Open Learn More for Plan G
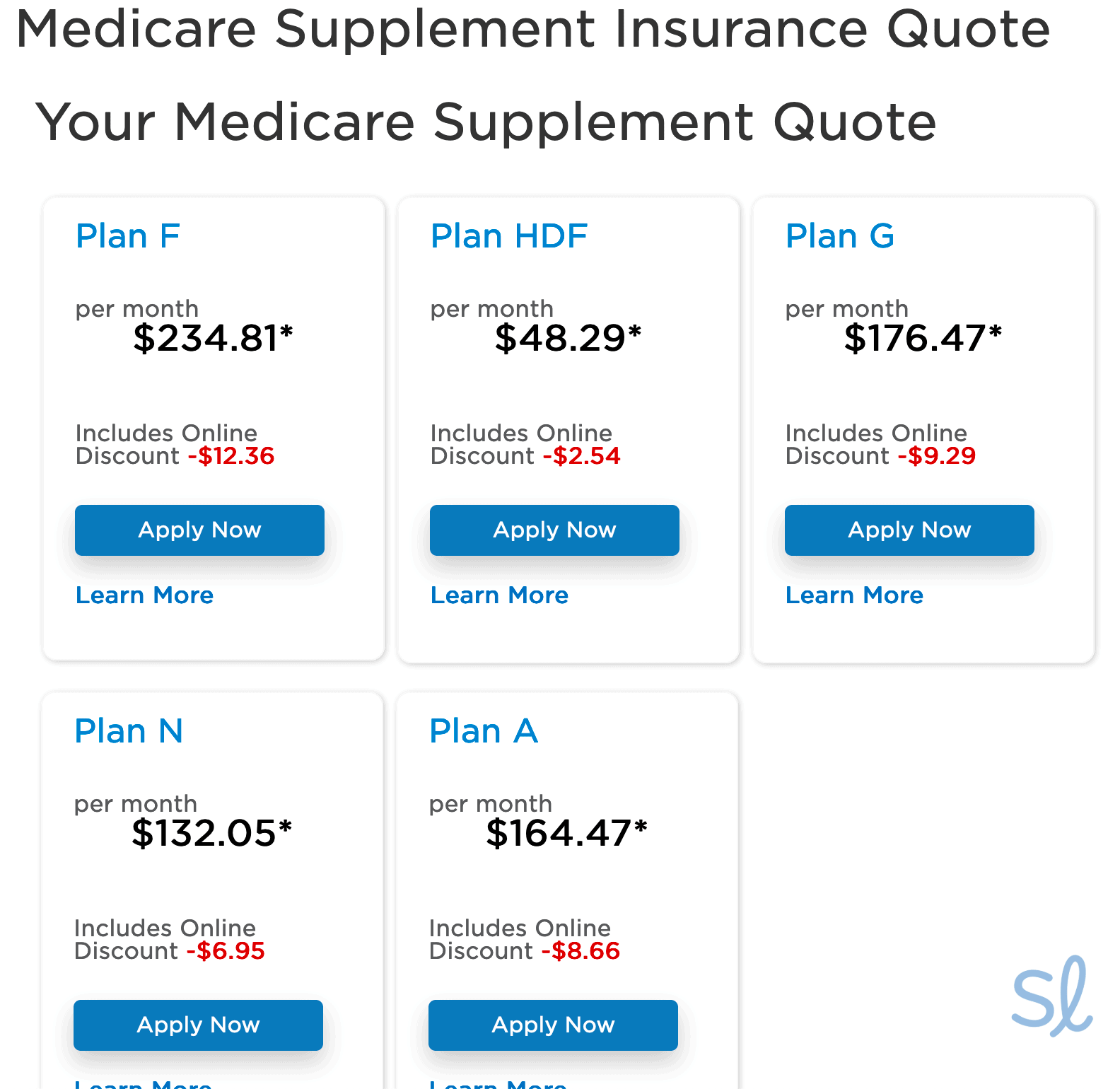The image size is (1120, 1089). [x=854, y=595]
